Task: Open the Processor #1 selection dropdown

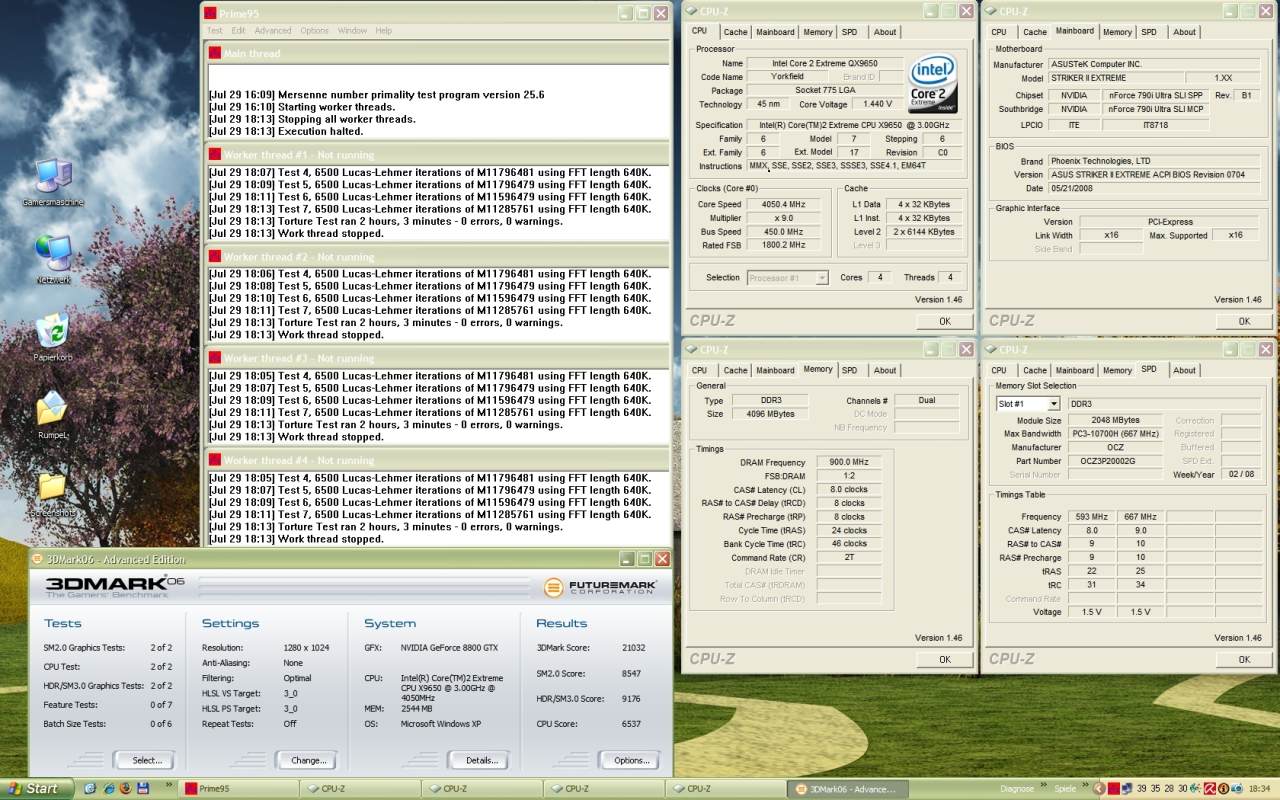Action: coord(821,278)
